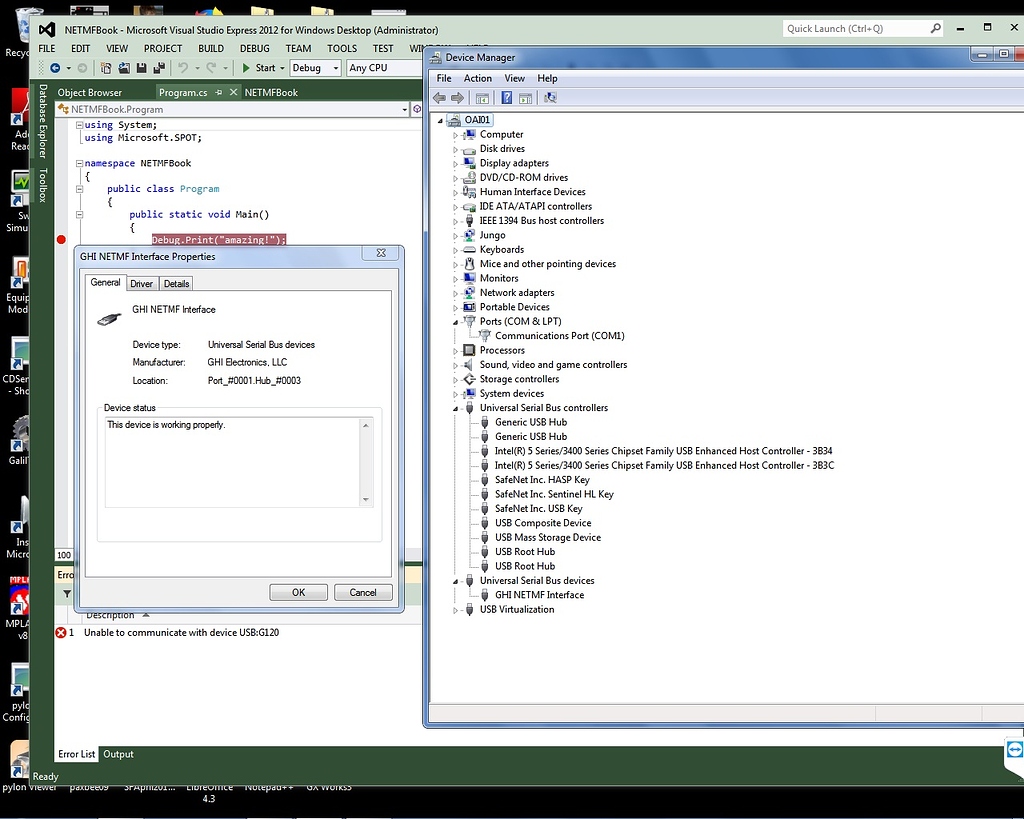Click the Show Properties icon in Device Manager
1024x819 pixels.
(x=525, y=97)
